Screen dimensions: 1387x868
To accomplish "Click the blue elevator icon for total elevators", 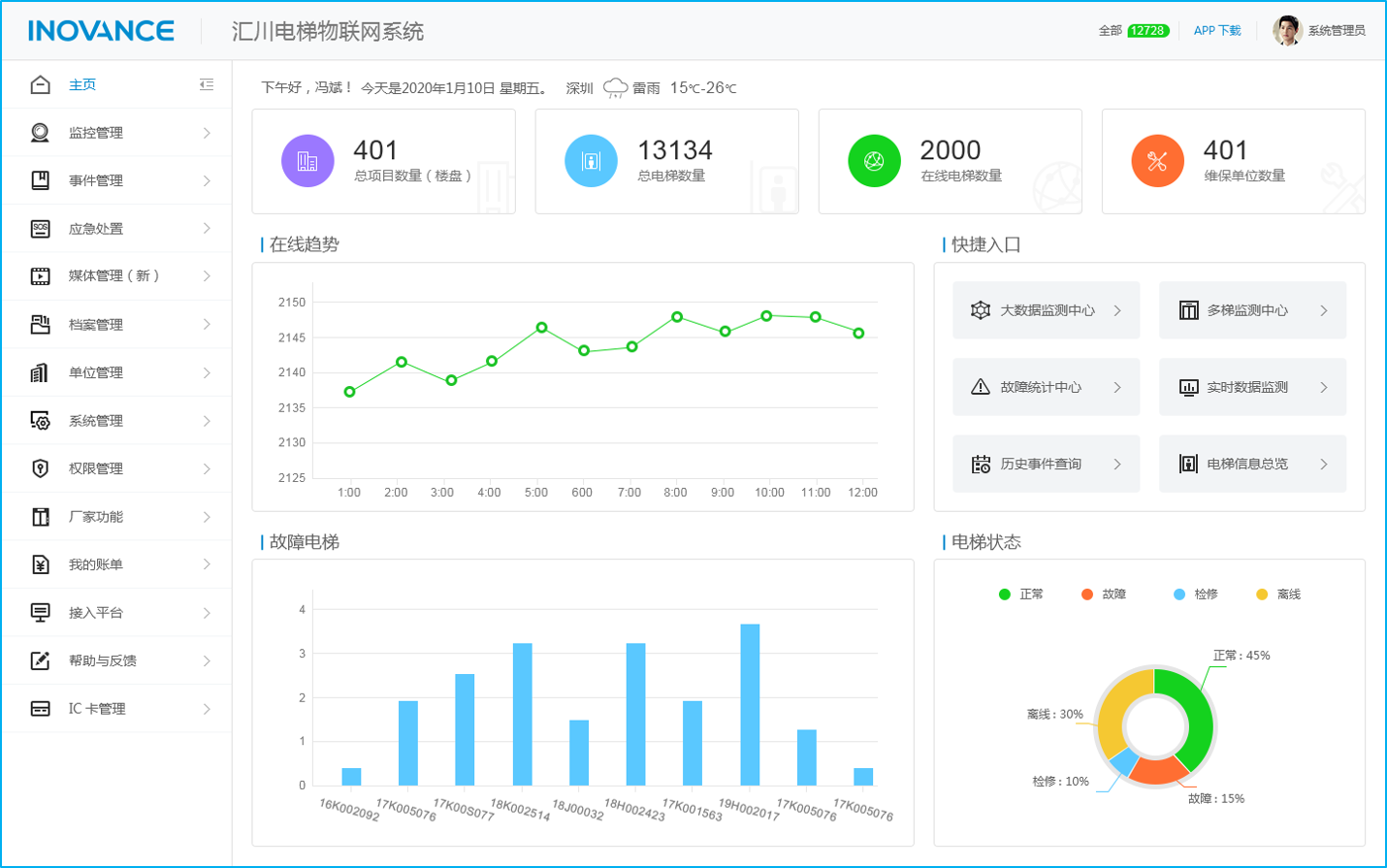I will (591, 161).
